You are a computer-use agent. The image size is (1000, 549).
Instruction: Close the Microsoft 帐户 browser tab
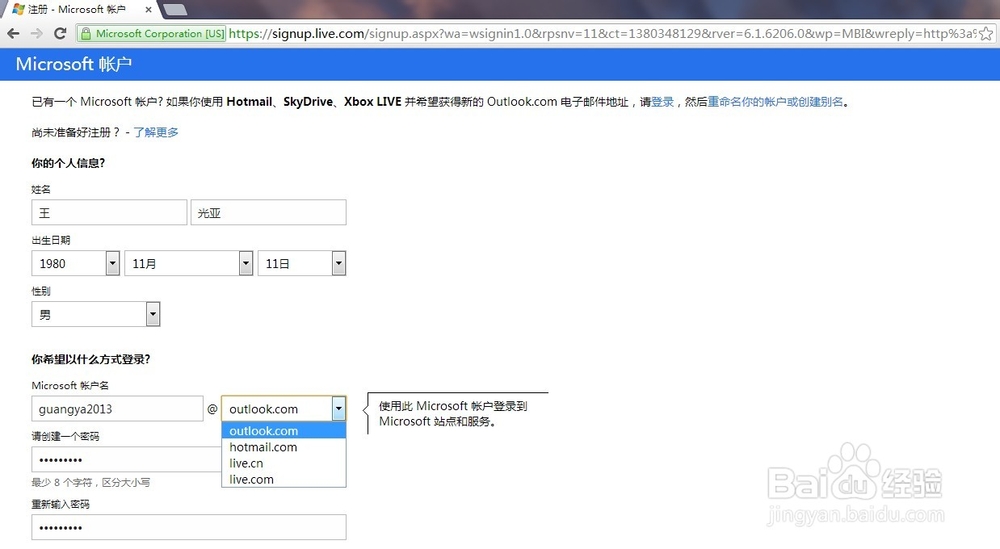148,10
